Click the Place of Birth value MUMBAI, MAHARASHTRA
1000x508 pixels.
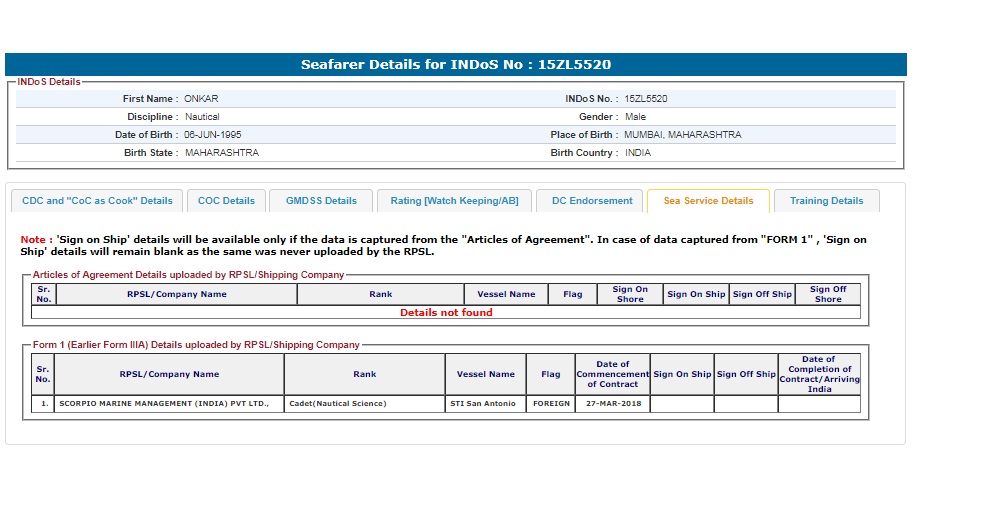(x=683, y=135)
